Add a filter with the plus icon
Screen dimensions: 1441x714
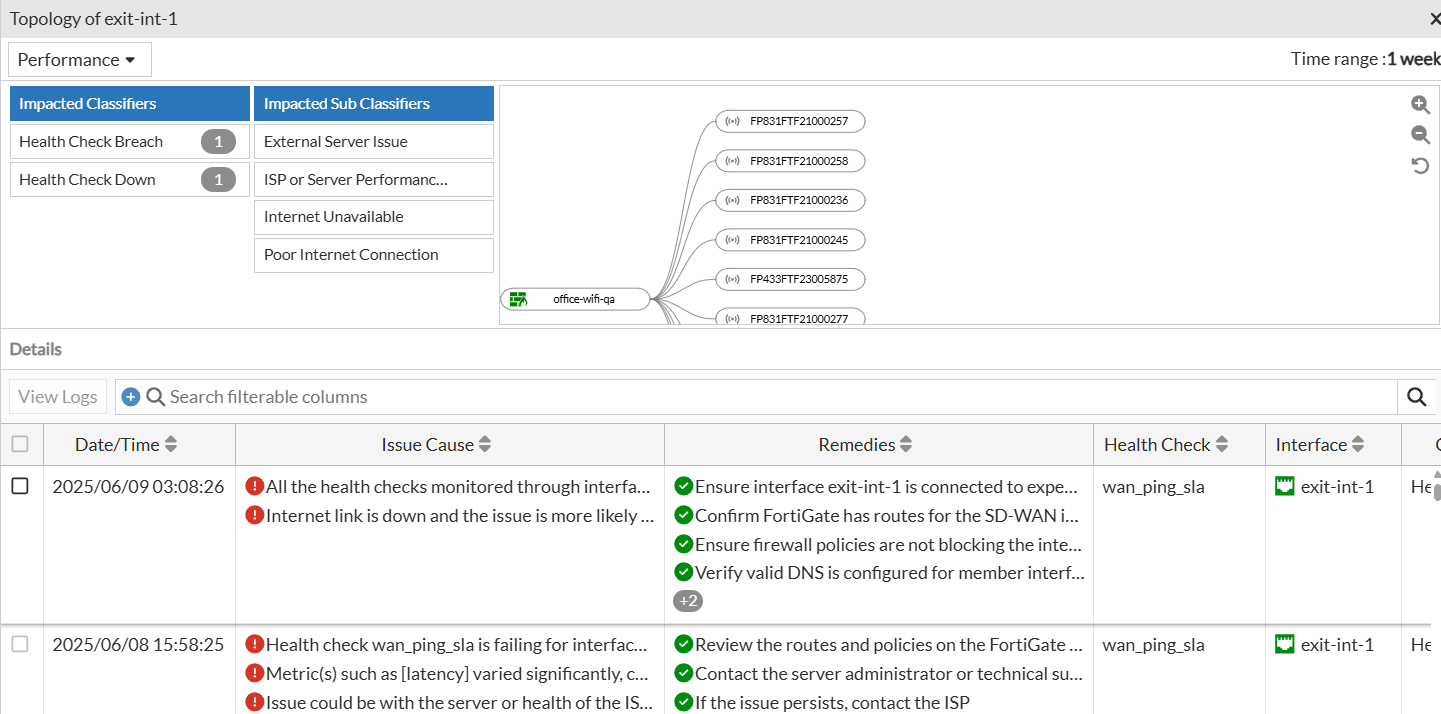(131, 397)
